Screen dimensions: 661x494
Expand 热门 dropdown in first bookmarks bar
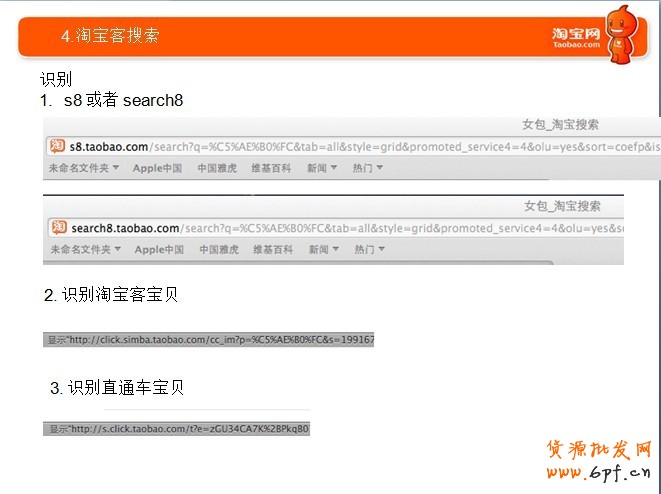point(368,168)
